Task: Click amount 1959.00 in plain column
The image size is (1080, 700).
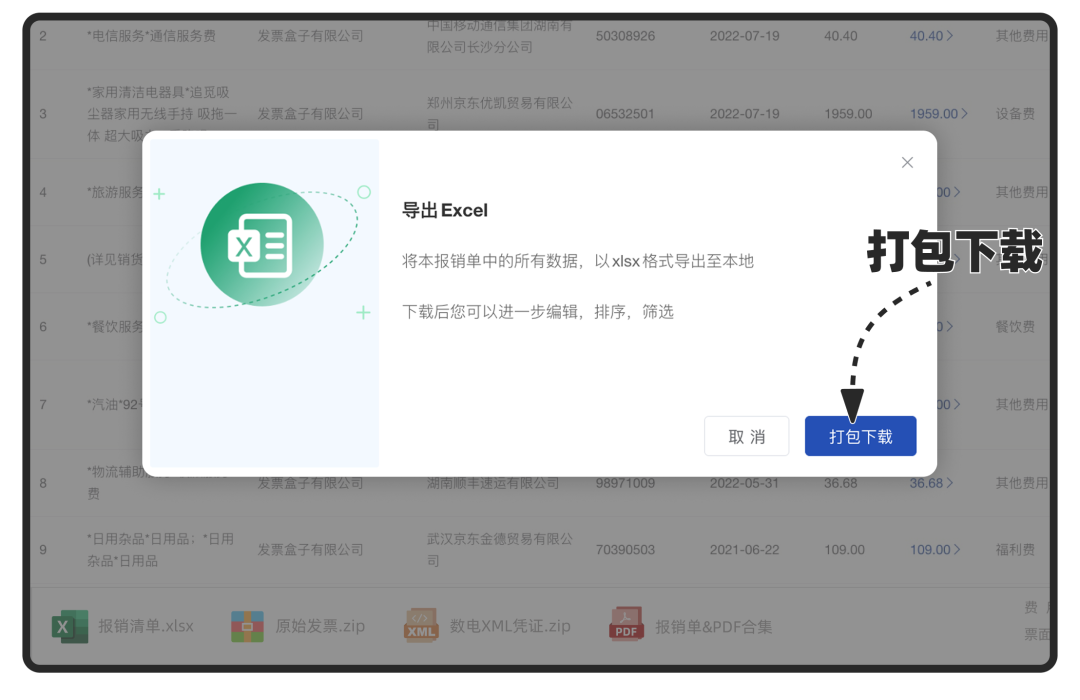Action: click(848, 114)
